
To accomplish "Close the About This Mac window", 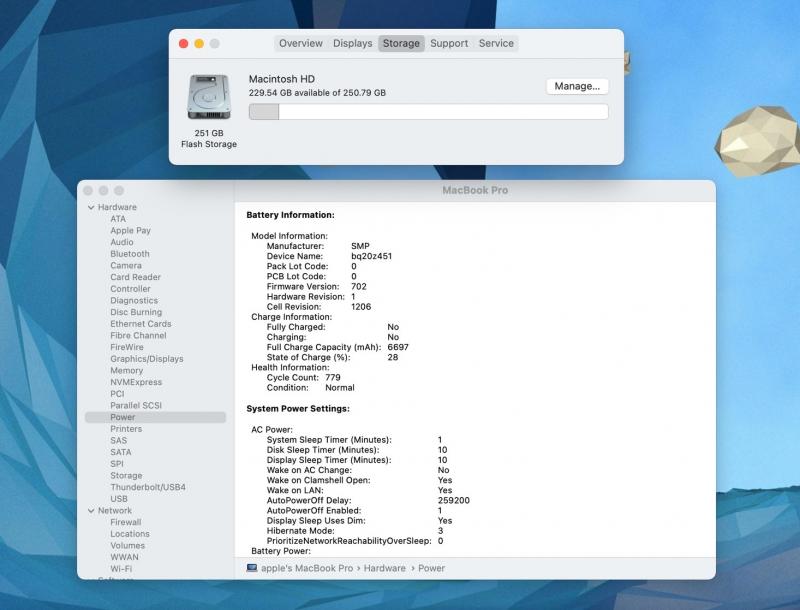I will pos(184,43).
